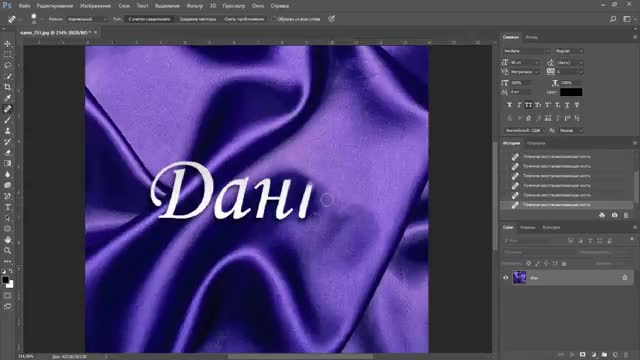
Task: Choose the Crop tool
Action: click(x=7, y=87)
